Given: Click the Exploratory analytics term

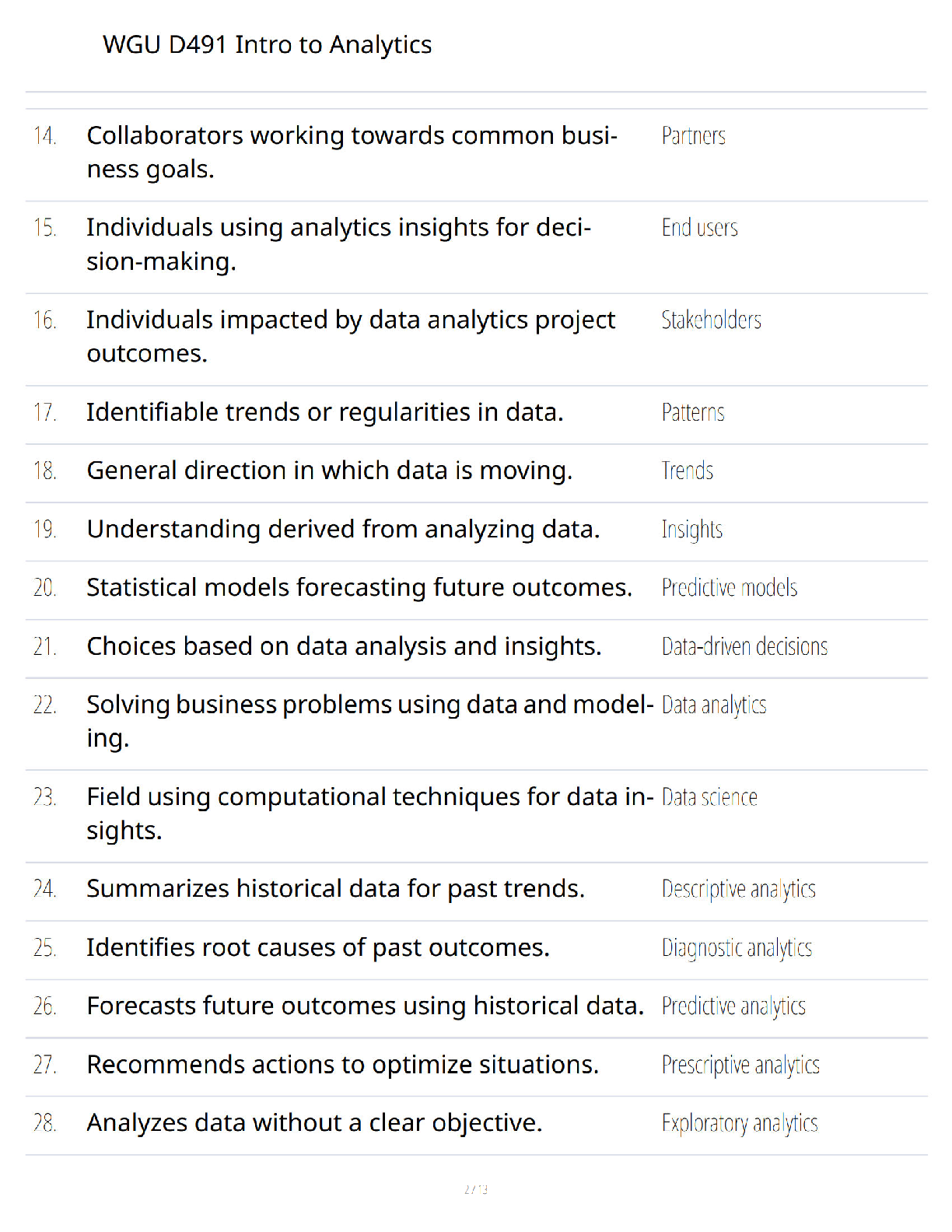Looking at the screenshot, I should [739, 1124].
